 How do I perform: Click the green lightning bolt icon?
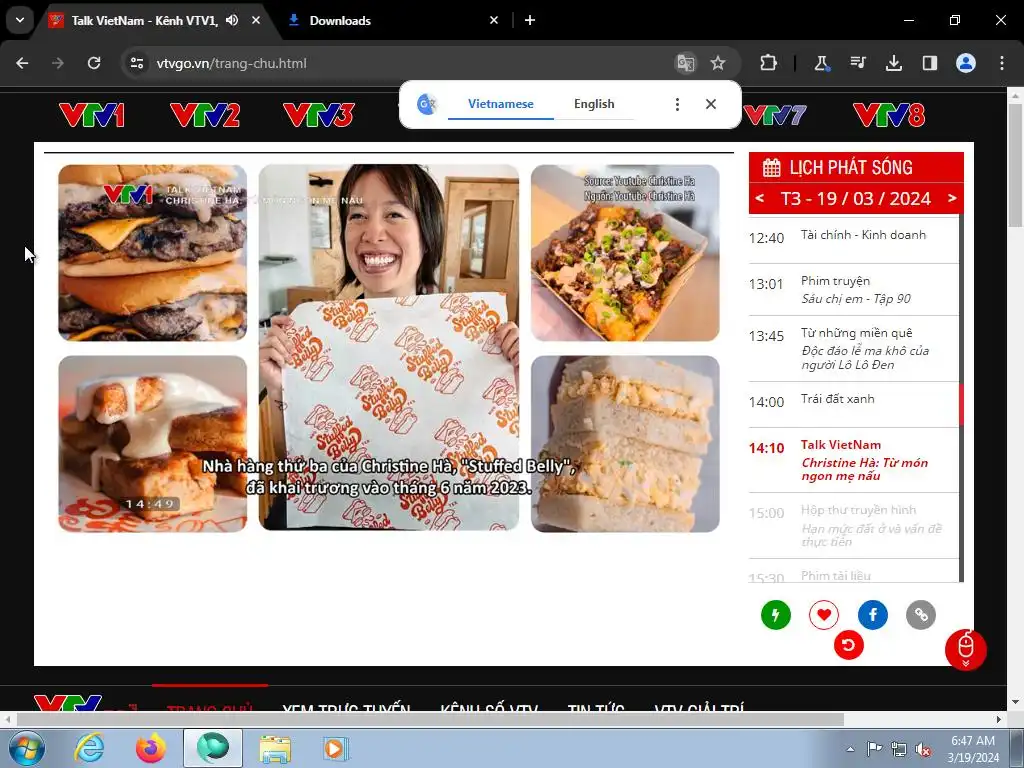coord(776,615)
